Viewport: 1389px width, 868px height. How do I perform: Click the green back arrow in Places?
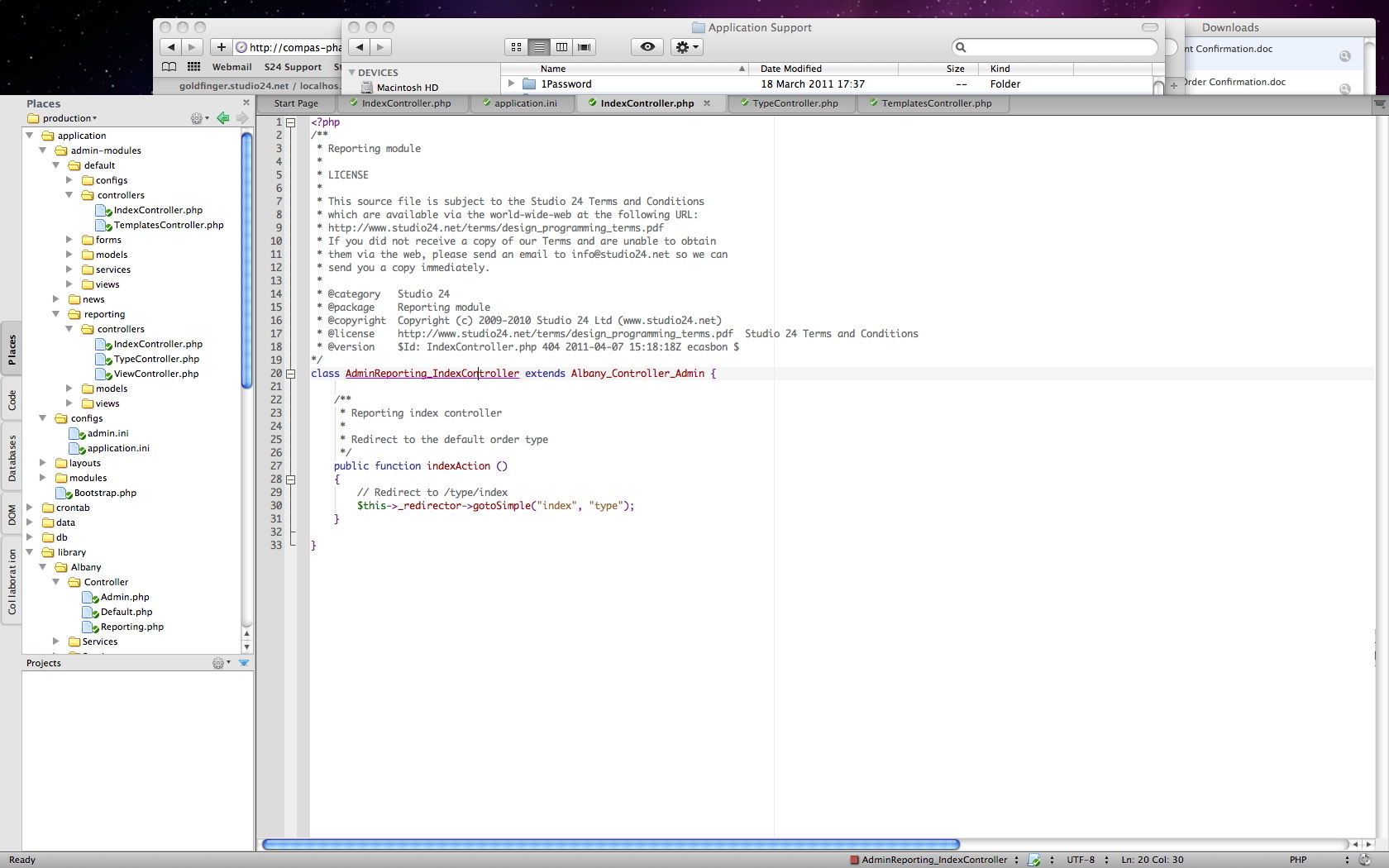point(222,118)
